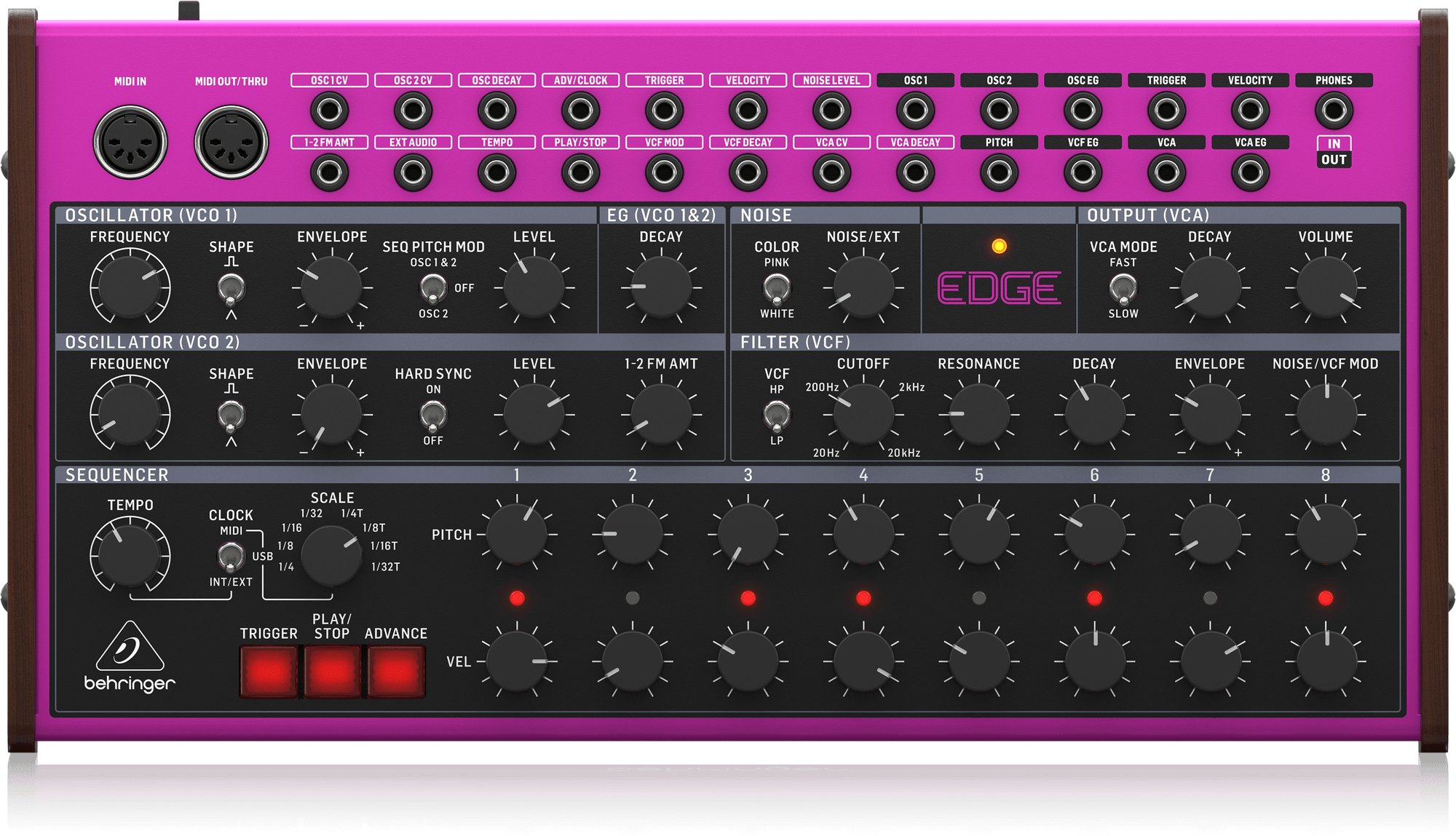
Task: Click the PHONES output jack
Action: tap(1335, 111)
